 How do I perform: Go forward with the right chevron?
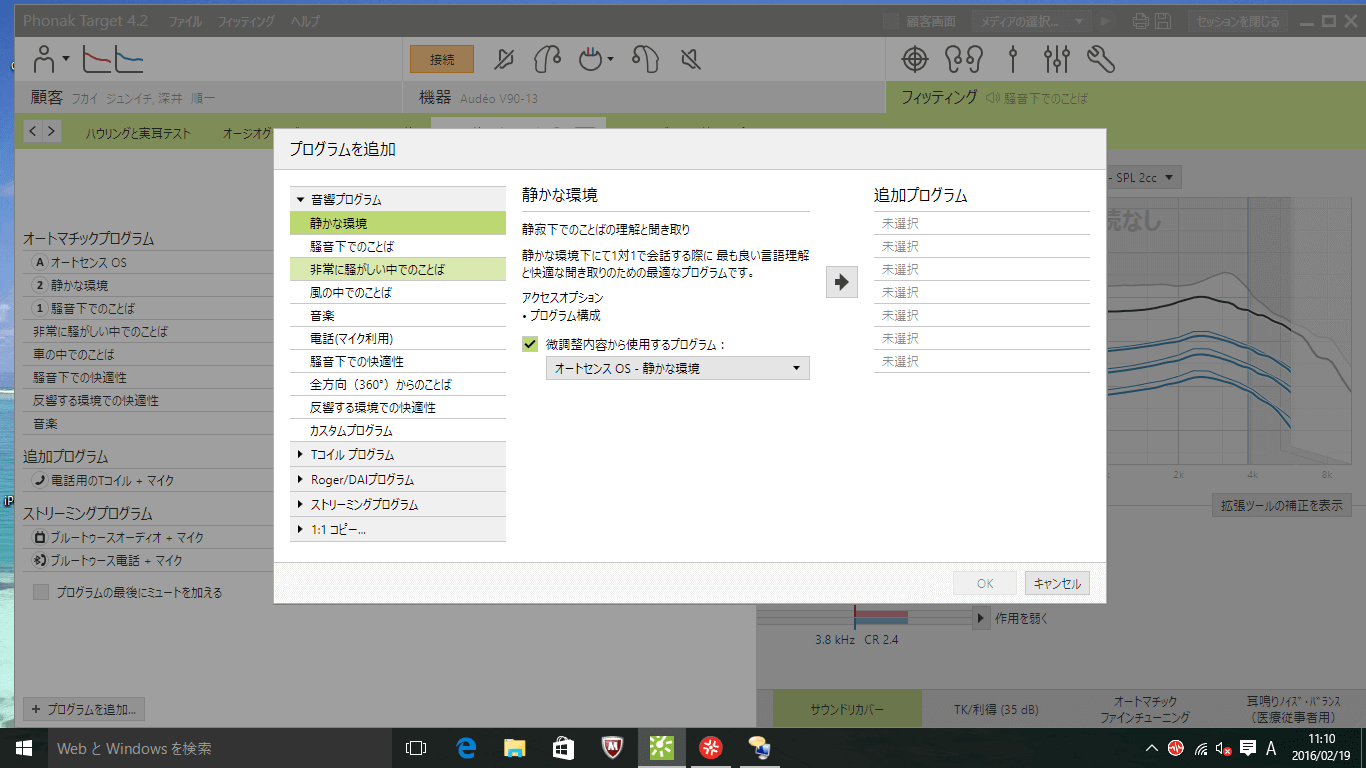pos(51,131)
